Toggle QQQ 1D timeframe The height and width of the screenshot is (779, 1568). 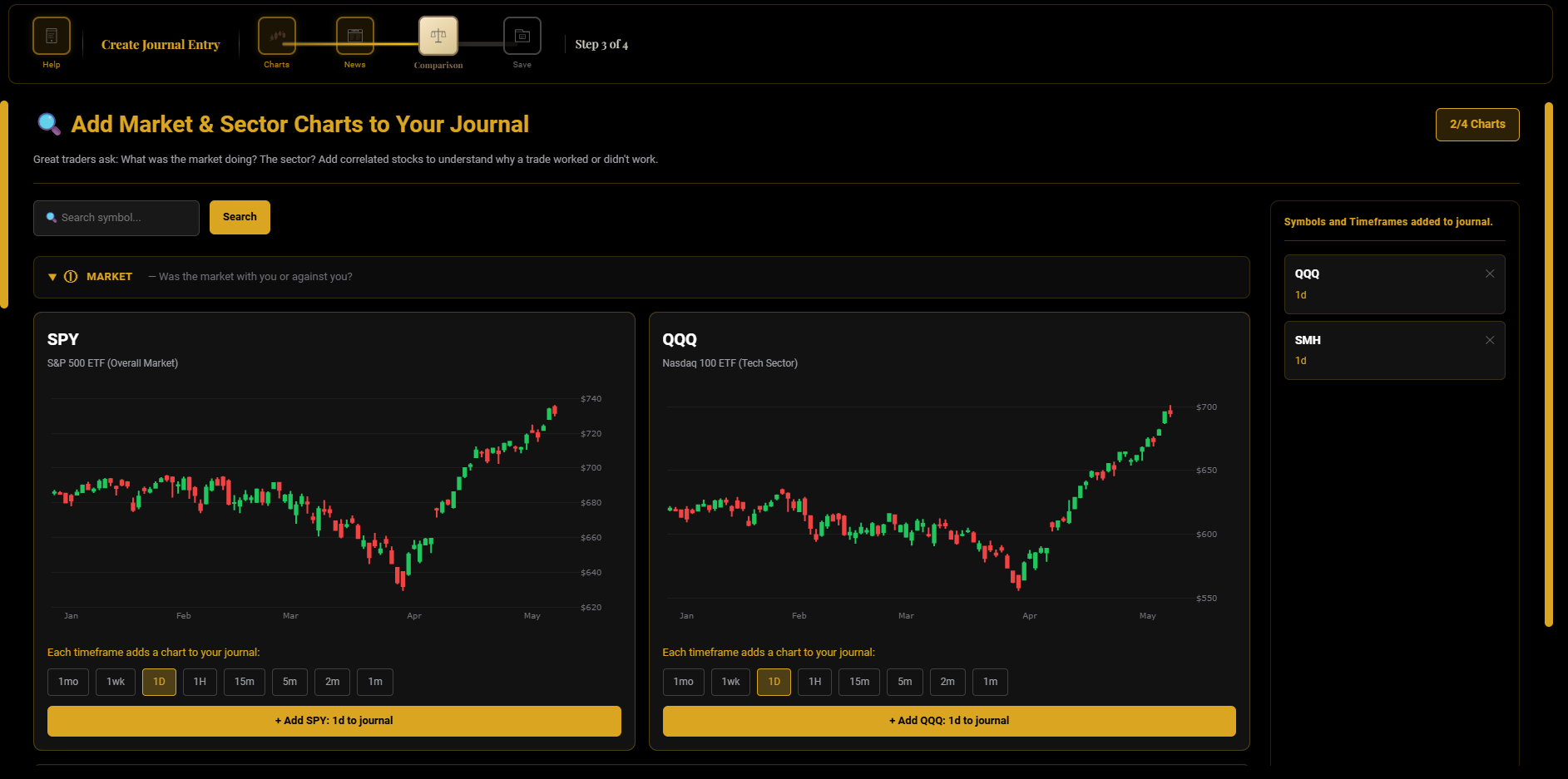[774, 682]
